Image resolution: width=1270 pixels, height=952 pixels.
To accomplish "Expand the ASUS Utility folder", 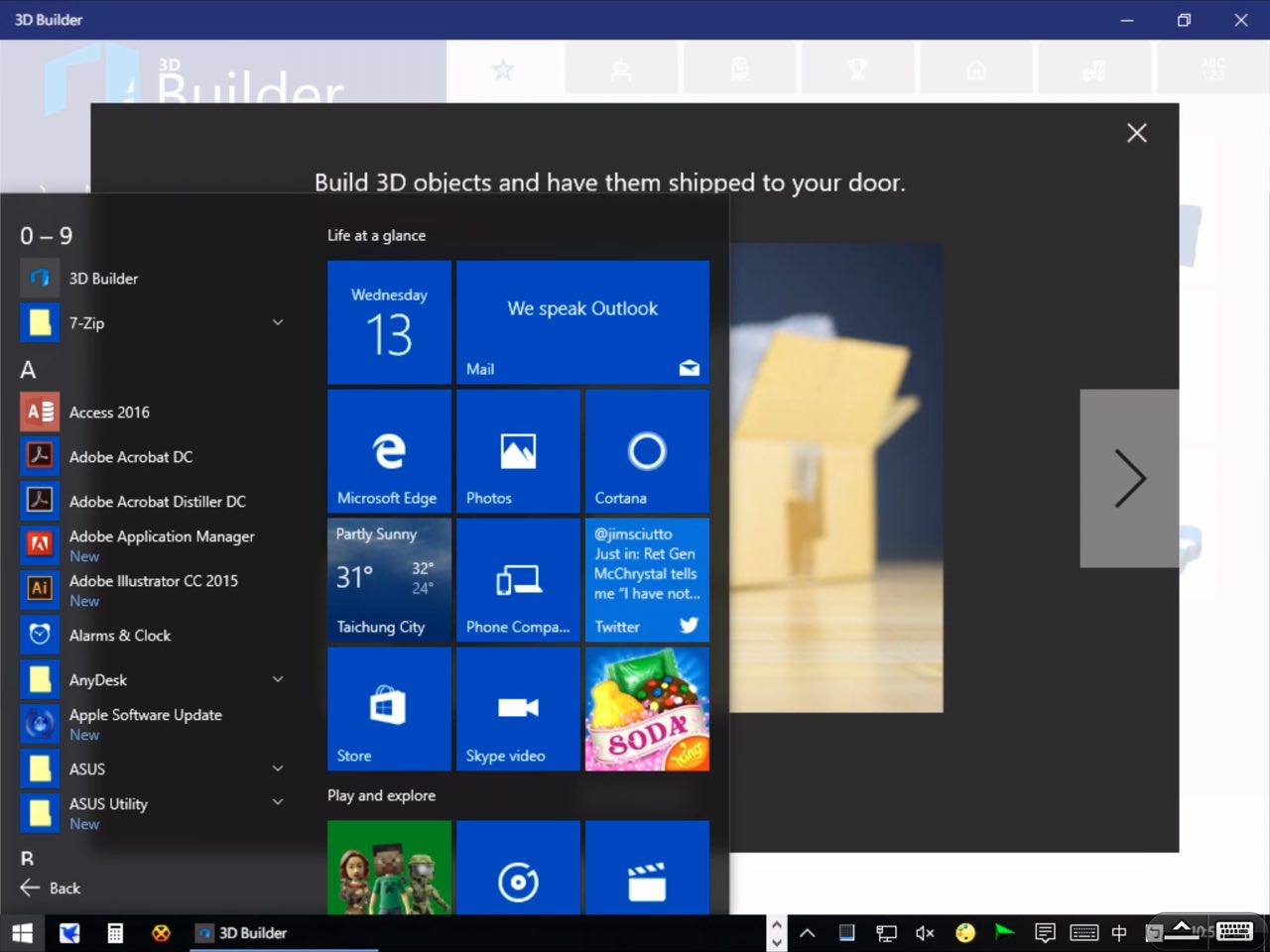I will [x=278, y=802].
